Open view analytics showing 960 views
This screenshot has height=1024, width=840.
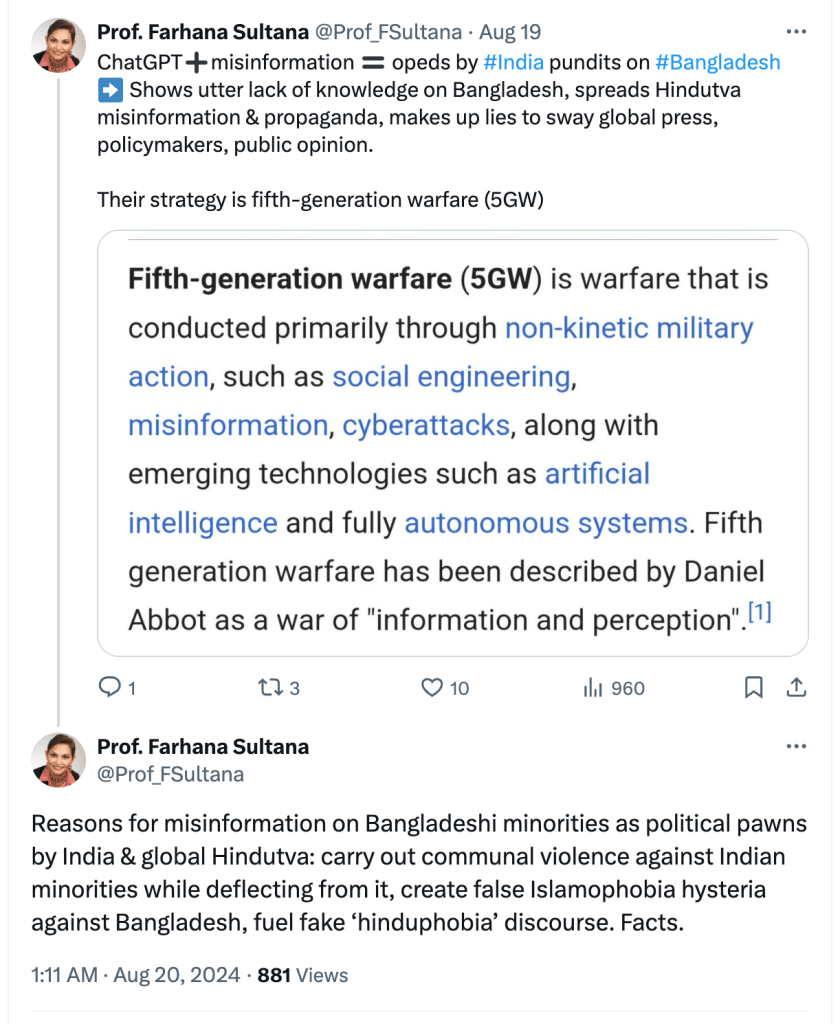coord(594,688)
